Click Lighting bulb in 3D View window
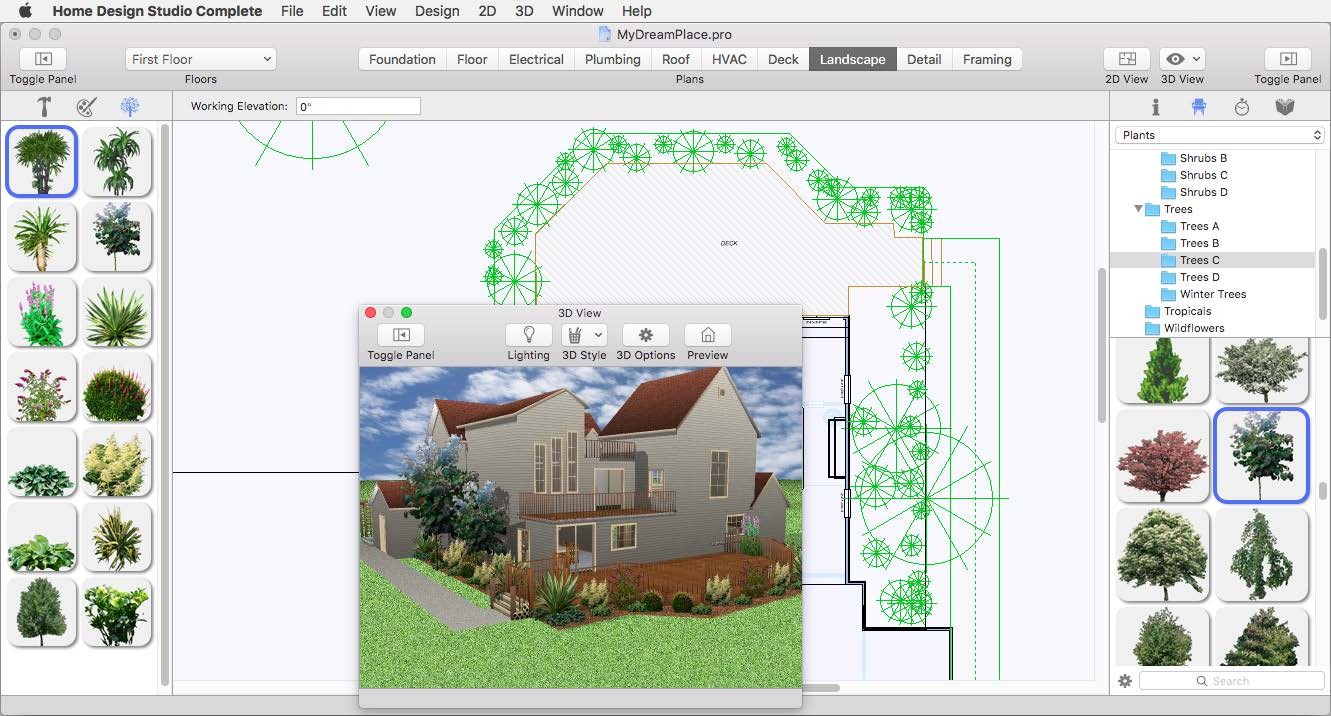 [x=528, y=335]
